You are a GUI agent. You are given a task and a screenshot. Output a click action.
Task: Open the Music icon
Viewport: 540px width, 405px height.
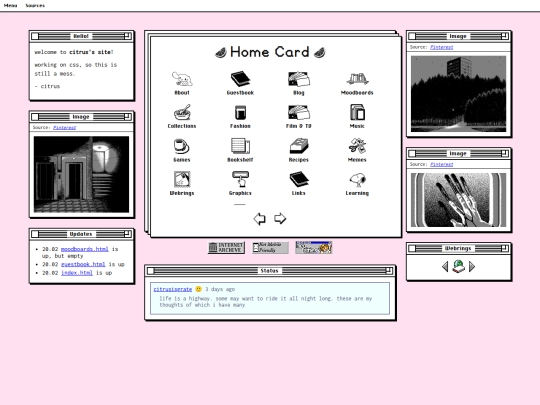[x=357, y=113]
